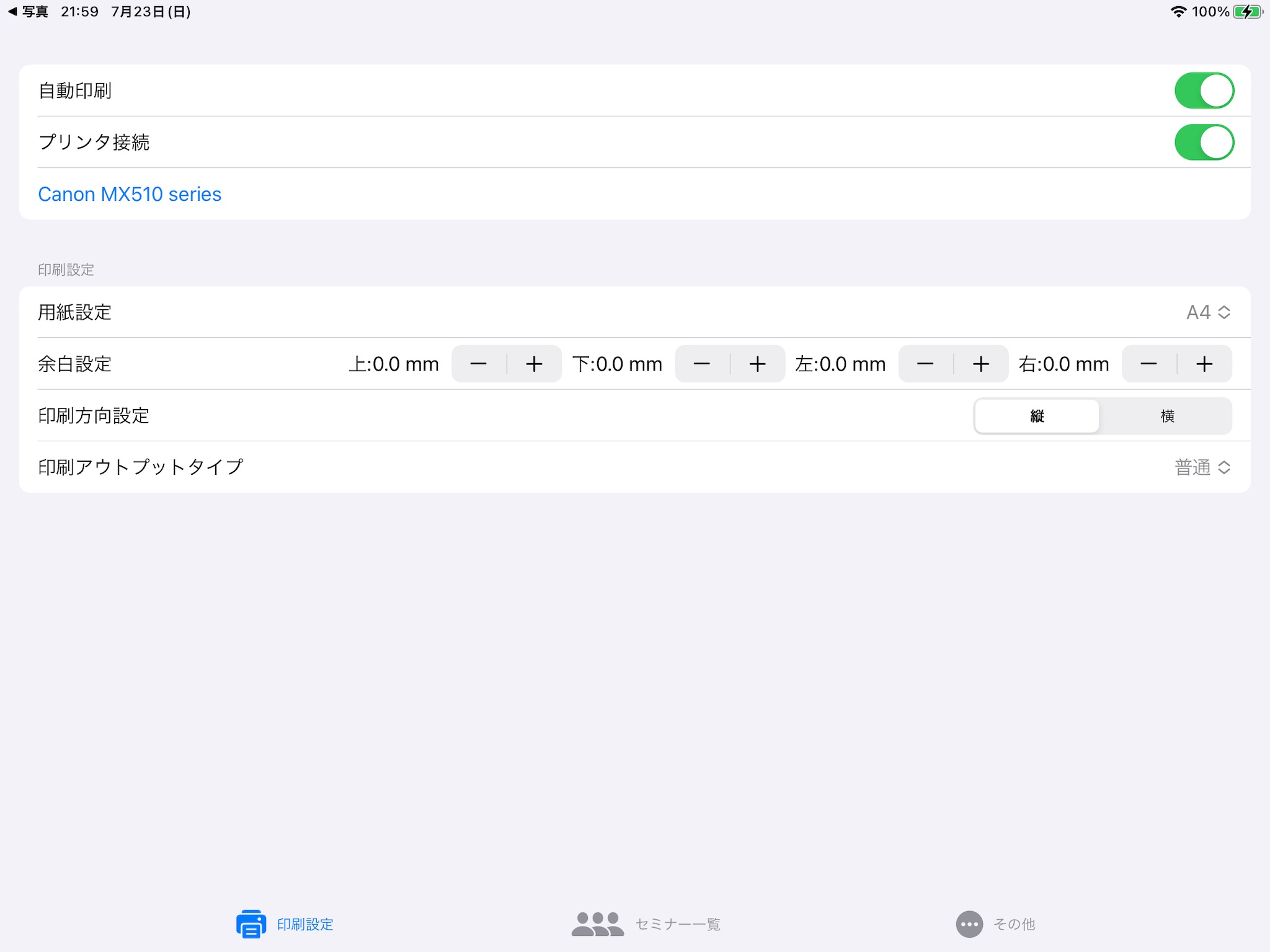
Task: Decrease the 左 left margin with minus
Action: click(925, 364)
